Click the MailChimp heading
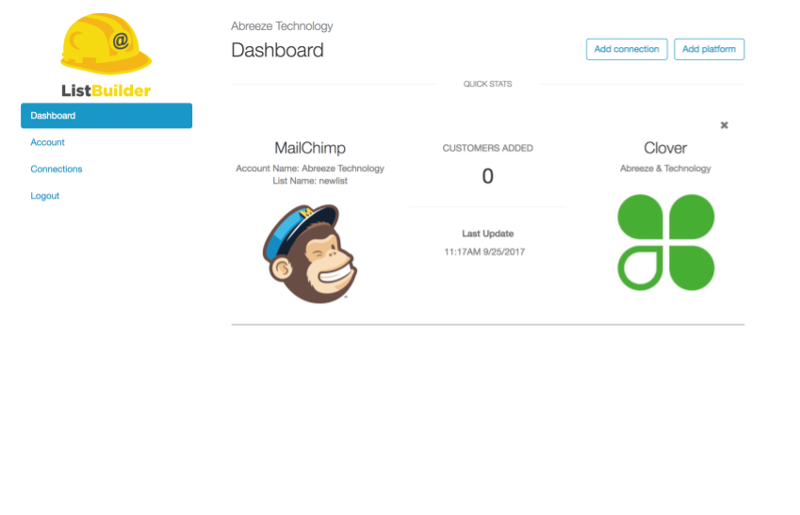 click(x=310, y=148)
